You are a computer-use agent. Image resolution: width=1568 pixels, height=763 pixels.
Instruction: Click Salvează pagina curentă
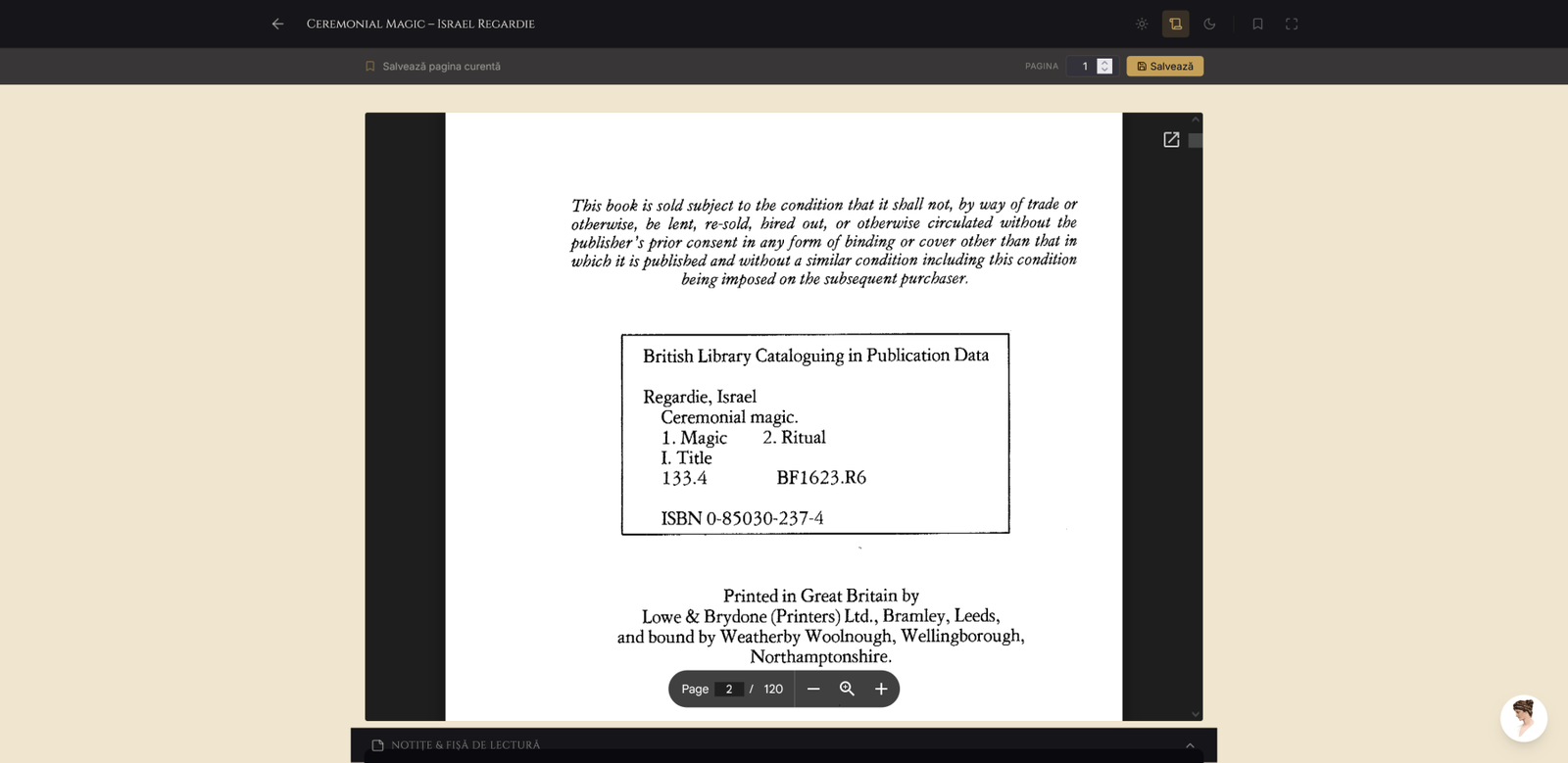coord(432,67)
